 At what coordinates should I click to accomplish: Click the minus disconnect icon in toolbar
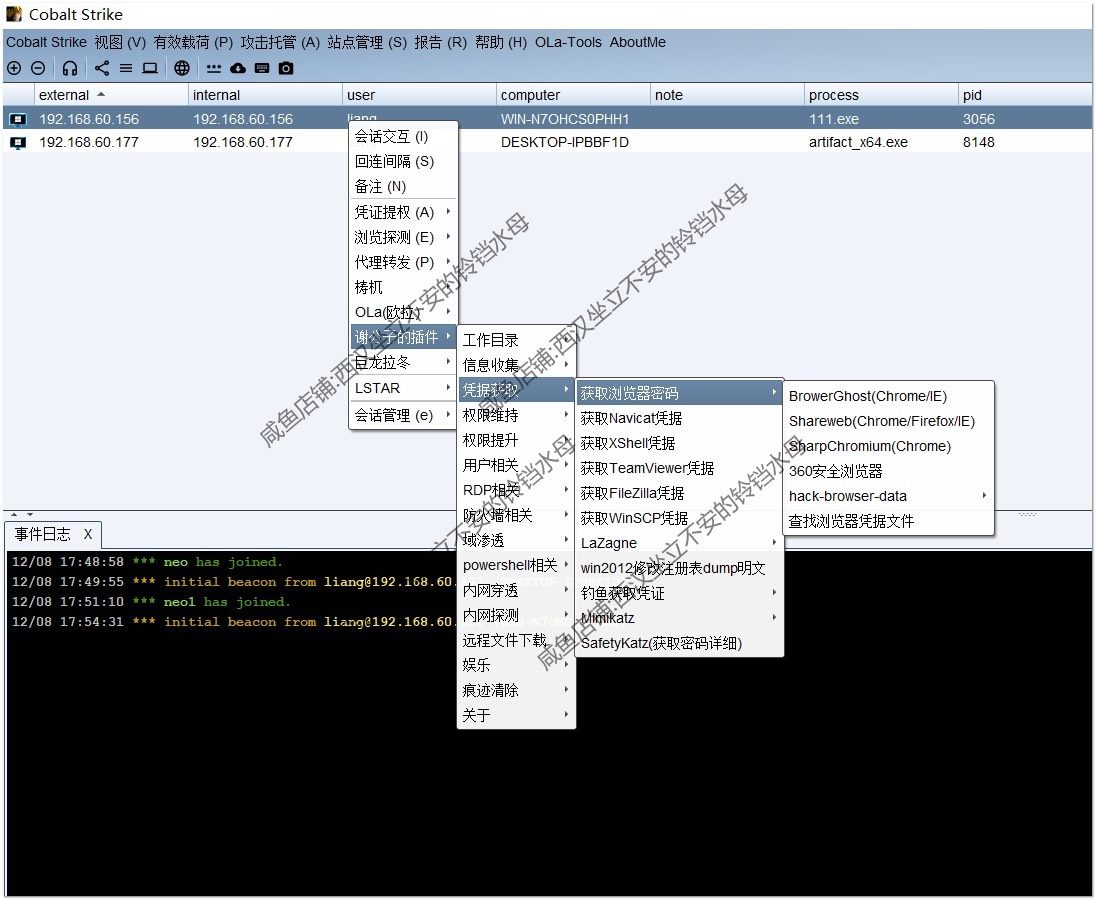pyautogui.click(x=38, y=68)
